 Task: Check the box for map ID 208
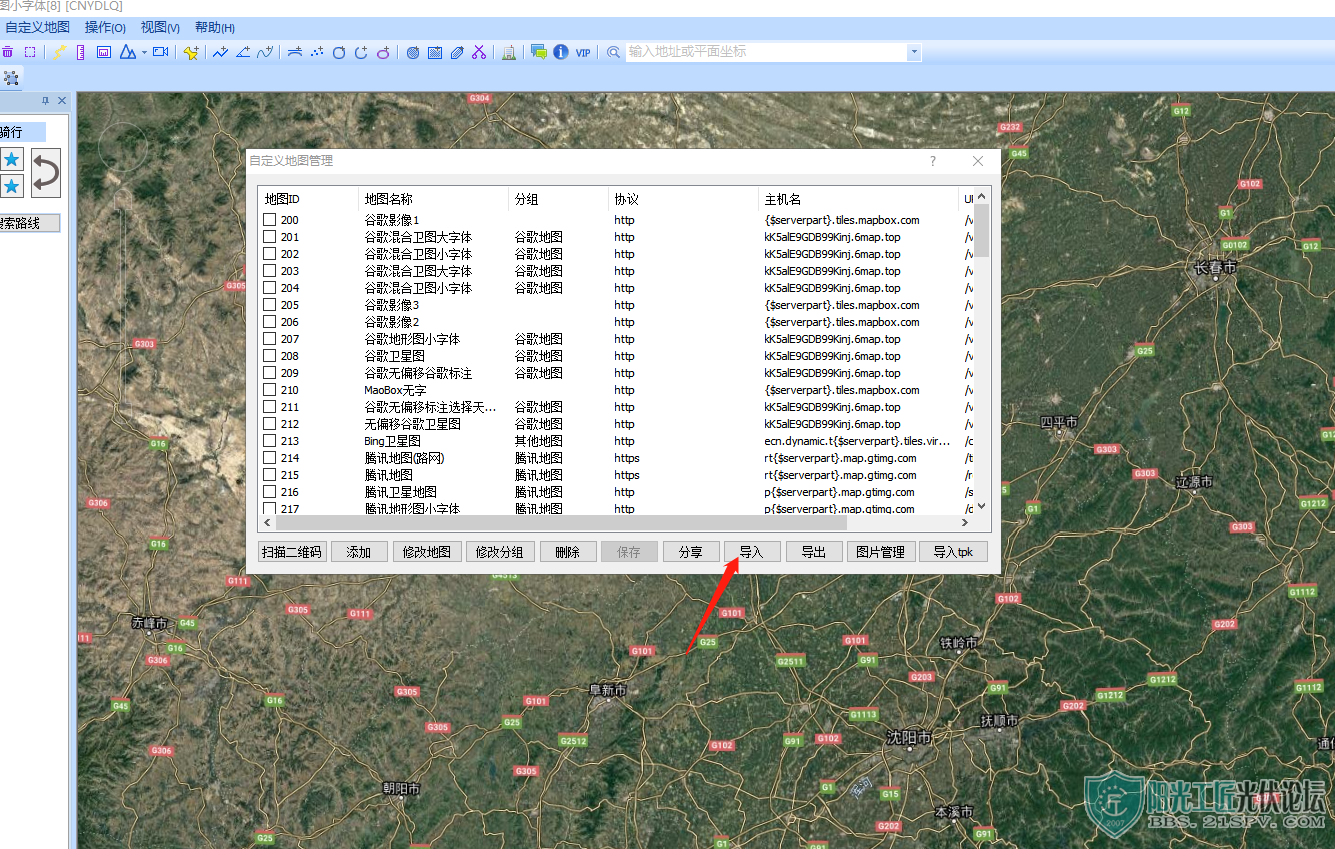pyautogui.click(x=270, y=356)
